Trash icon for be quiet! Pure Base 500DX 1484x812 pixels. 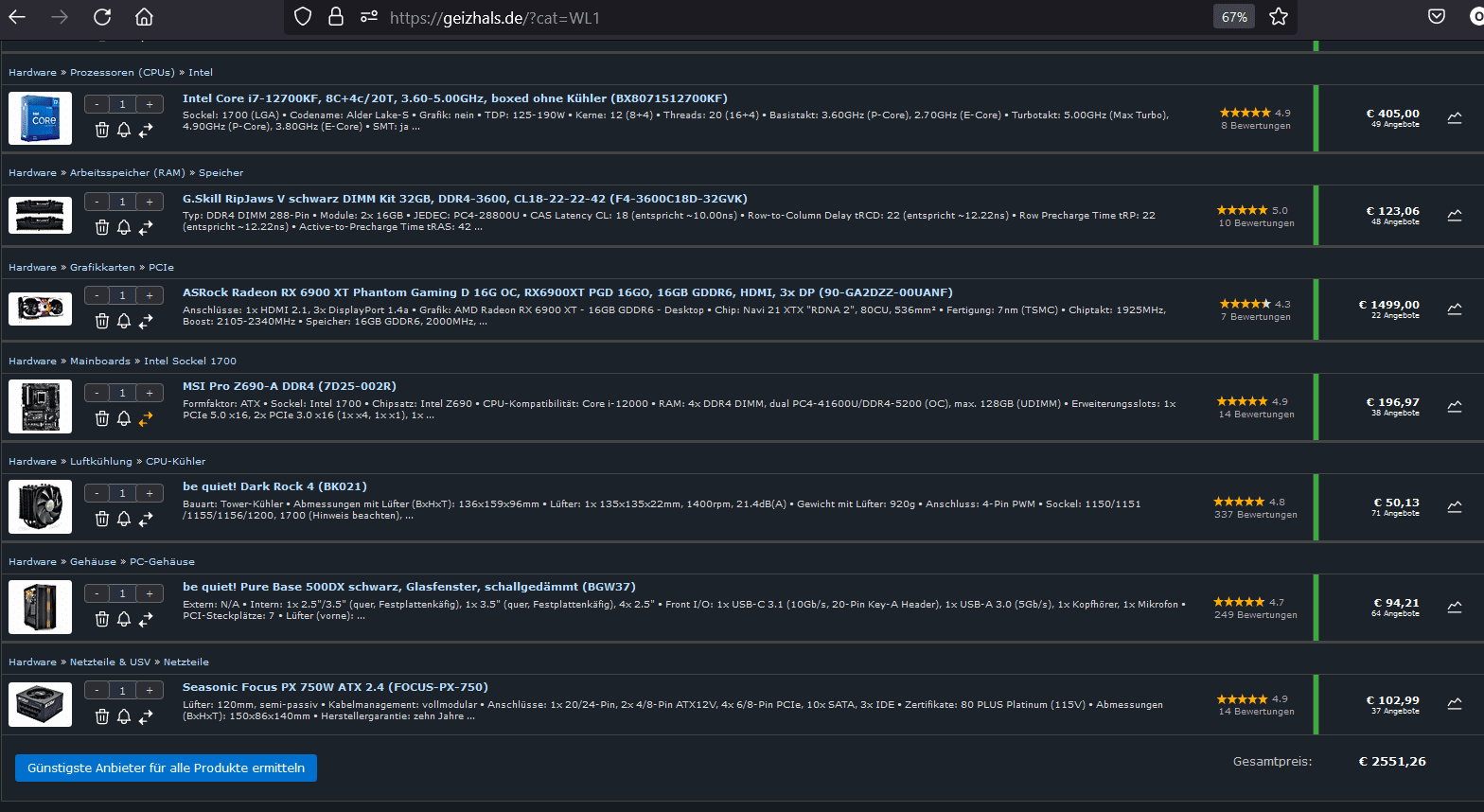tap(102, 619)
